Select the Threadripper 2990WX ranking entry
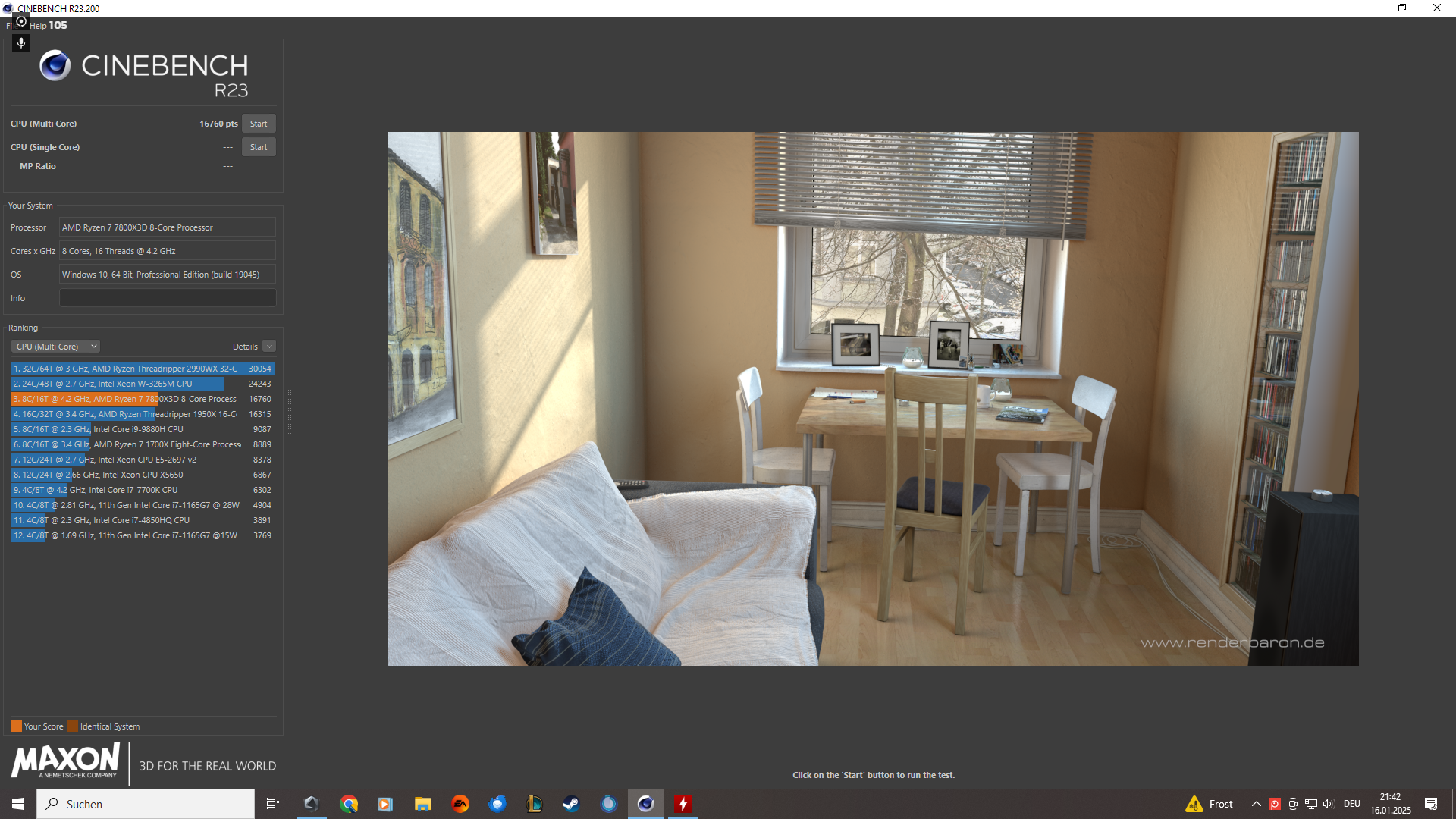 pos(143,369)
